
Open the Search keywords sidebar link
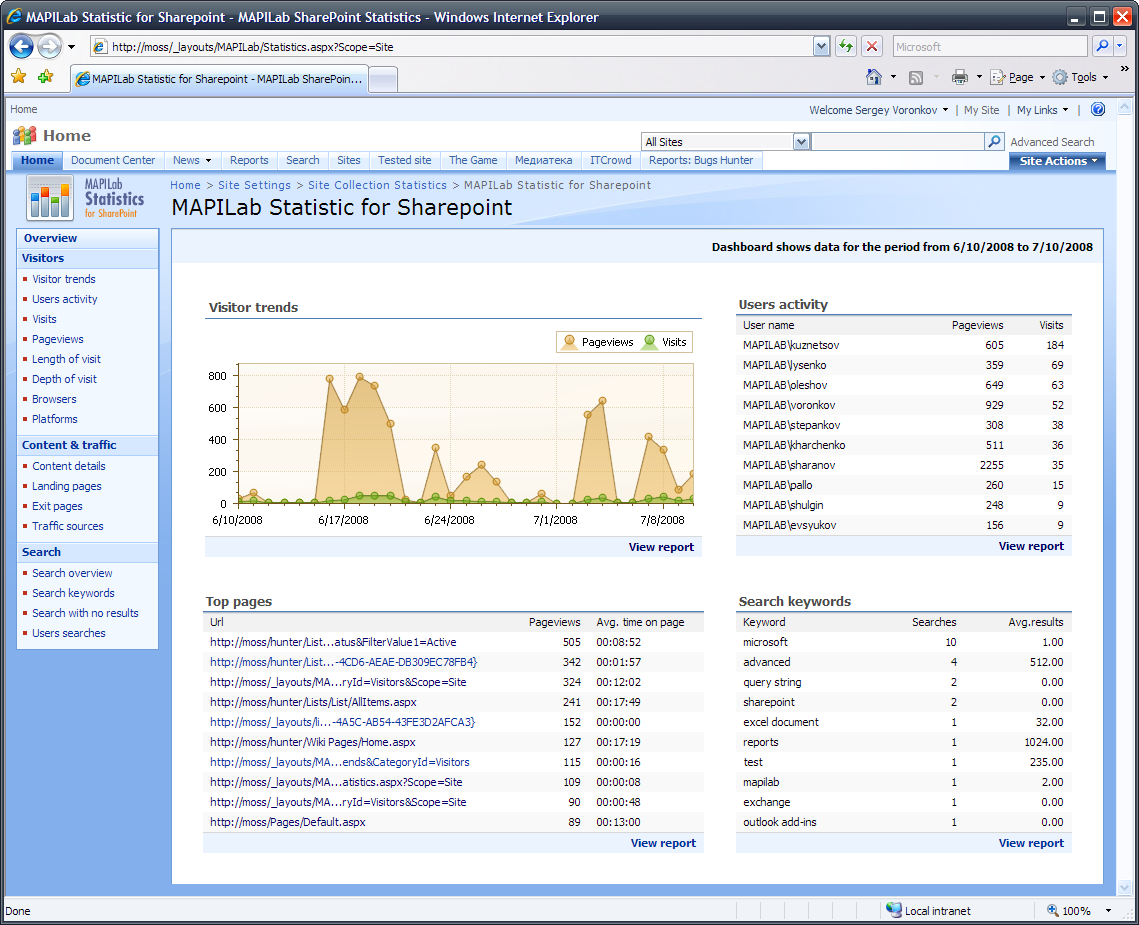[73, 593]
